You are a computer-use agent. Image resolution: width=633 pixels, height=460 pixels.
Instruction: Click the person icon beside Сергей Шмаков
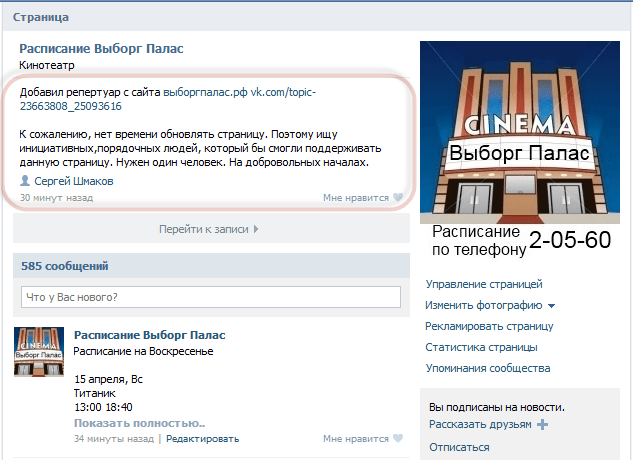coord(25,181)
